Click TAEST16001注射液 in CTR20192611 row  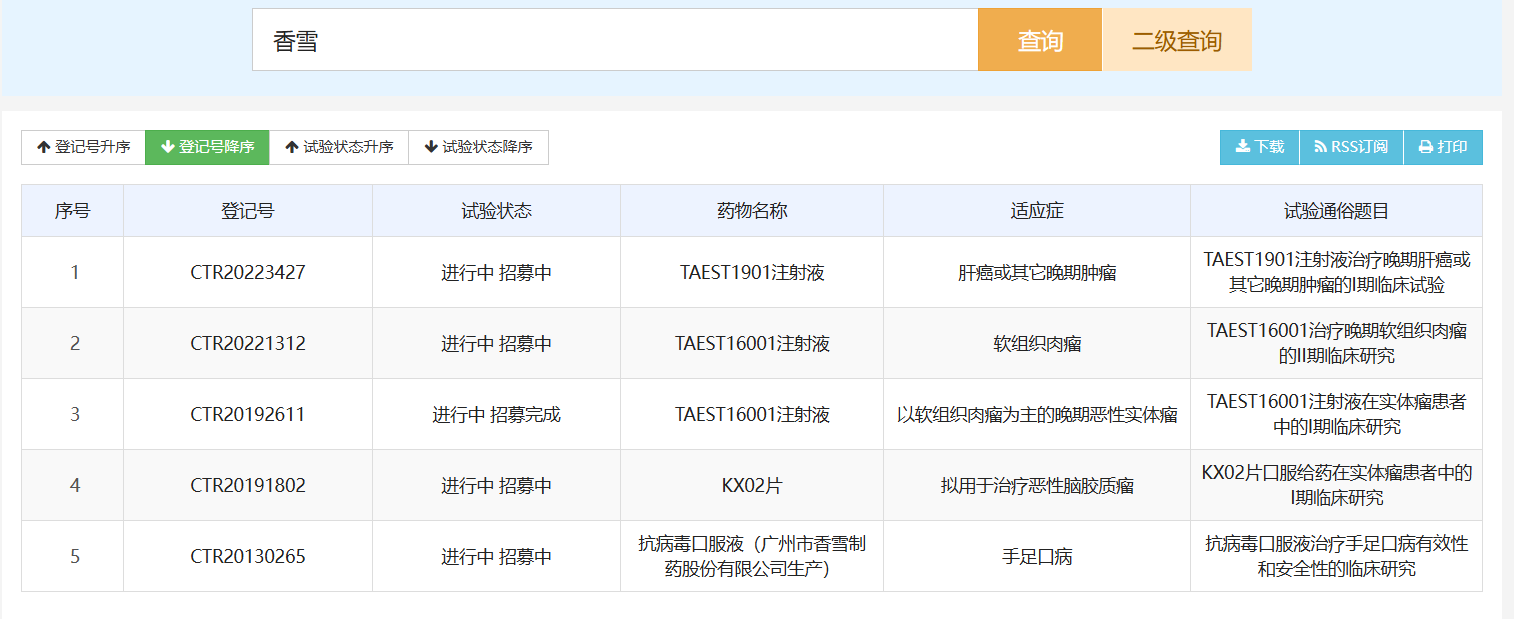click(x=752, y=414)
